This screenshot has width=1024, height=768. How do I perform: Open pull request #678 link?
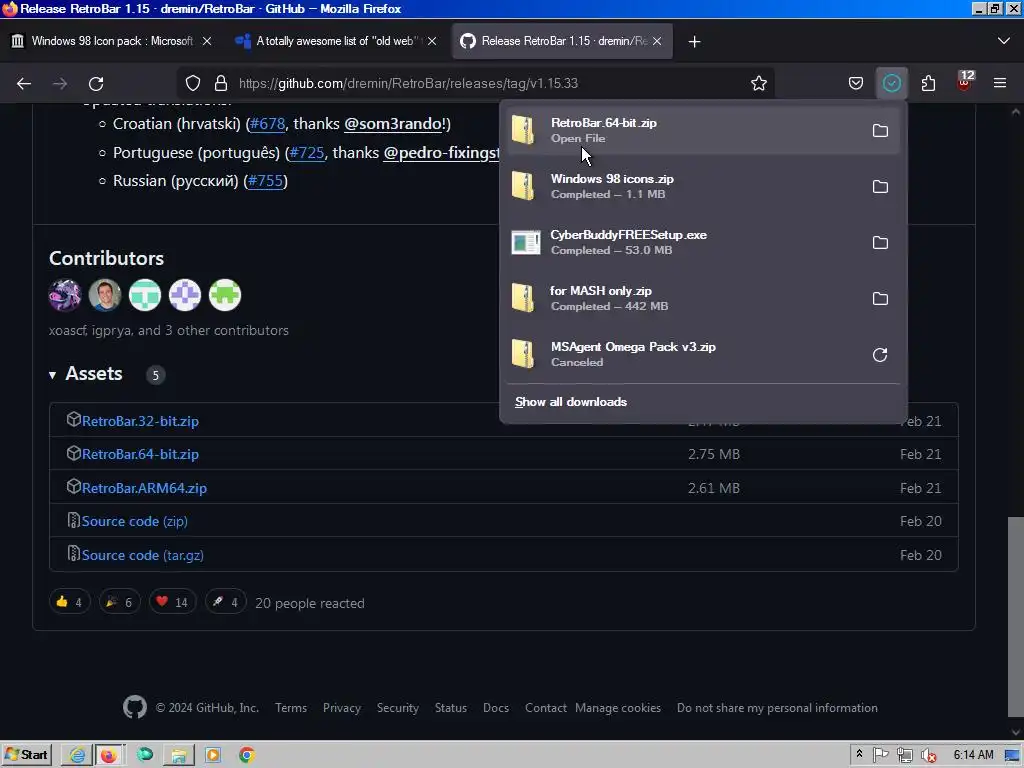click(268, 124)
